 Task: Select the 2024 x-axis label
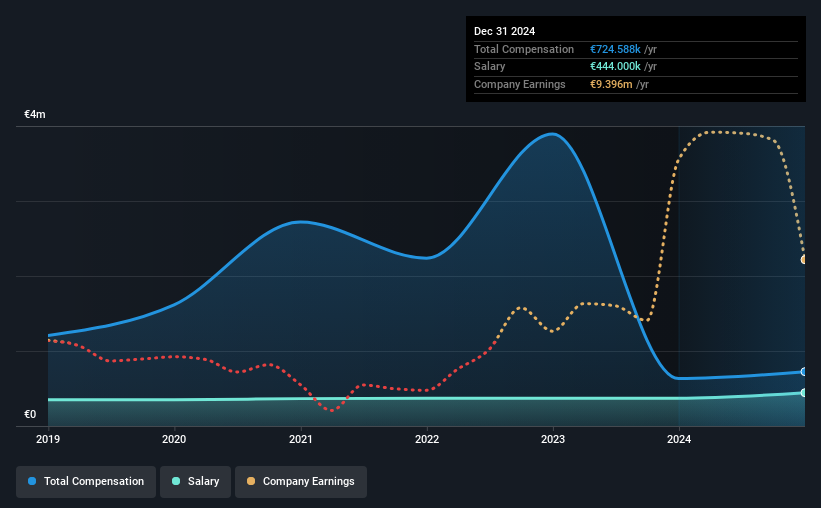(679, 439)
